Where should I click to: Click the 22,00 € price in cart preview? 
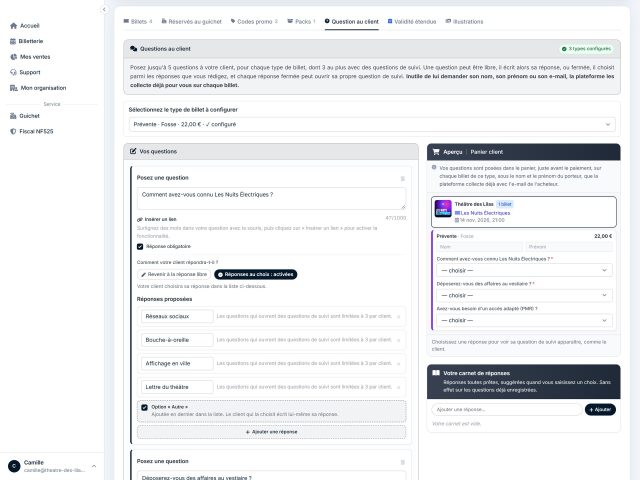click(603, 236)
